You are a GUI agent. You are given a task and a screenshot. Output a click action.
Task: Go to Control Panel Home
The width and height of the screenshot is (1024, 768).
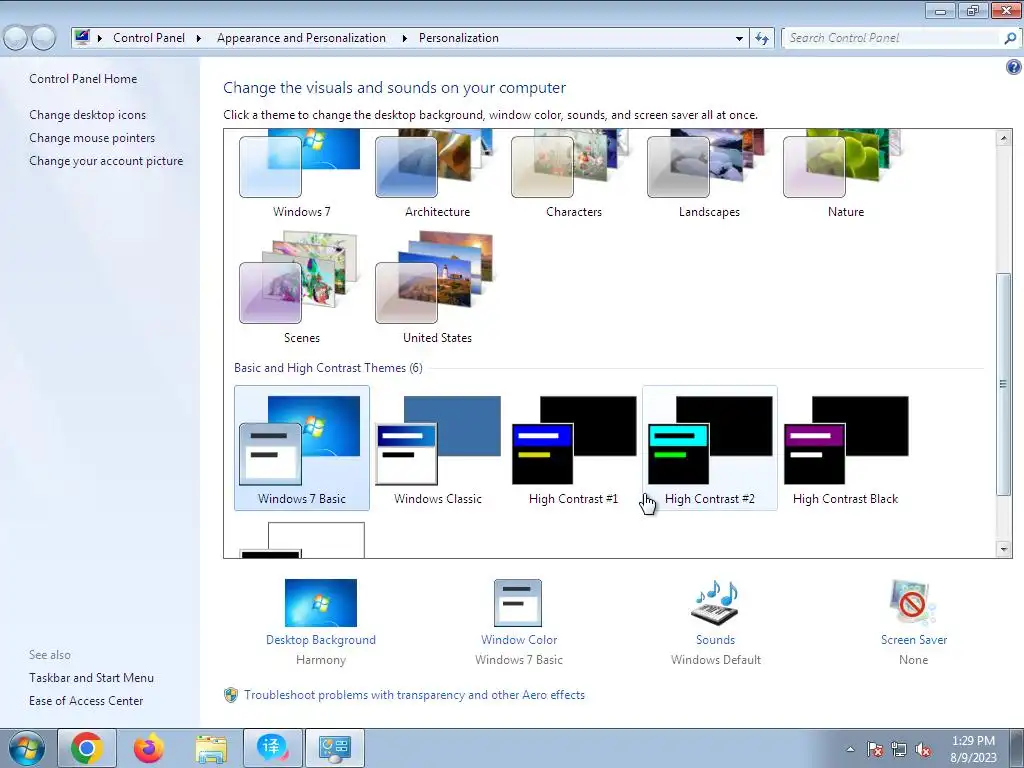pos(83,79)
